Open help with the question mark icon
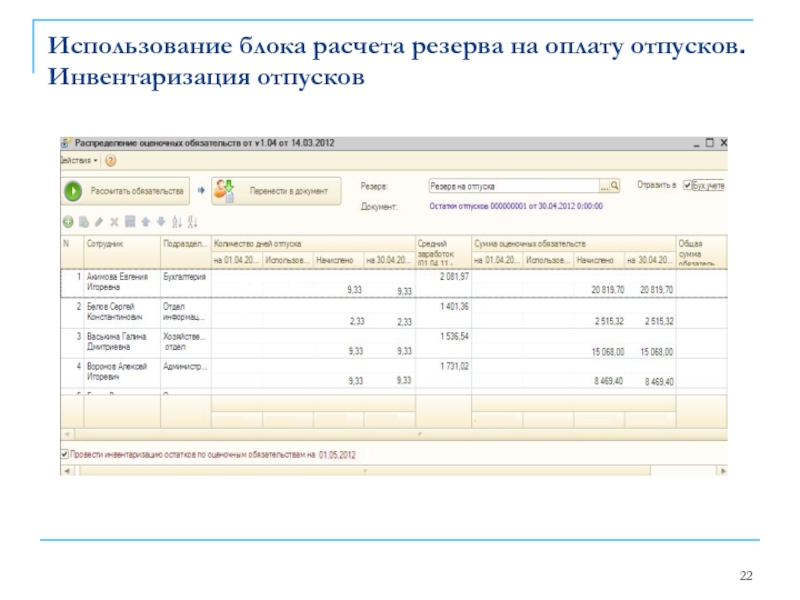This screenshot has width=800, height=600. pyautogui.click(x=108, y=160)
